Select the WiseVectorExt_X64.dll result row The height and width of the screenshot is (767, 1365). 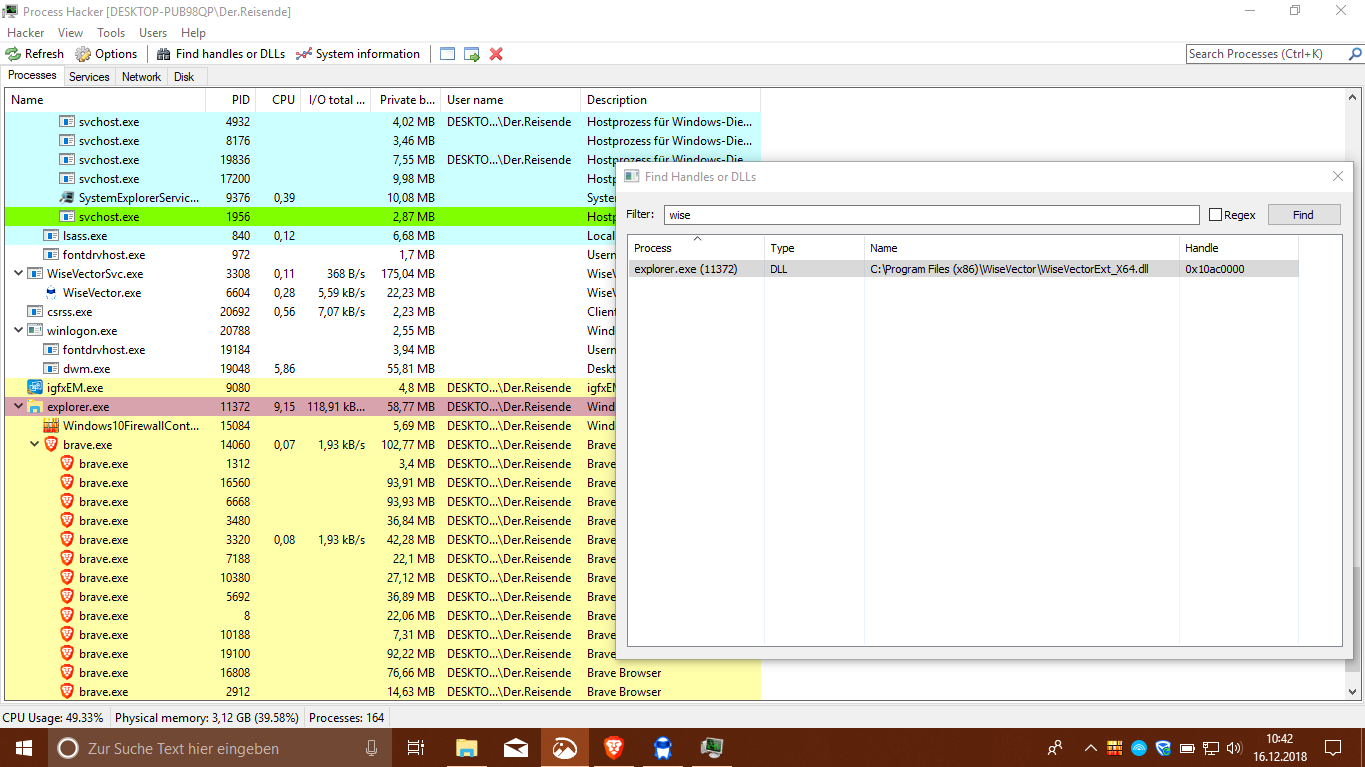pyautogui.click(x=964, y=269)
